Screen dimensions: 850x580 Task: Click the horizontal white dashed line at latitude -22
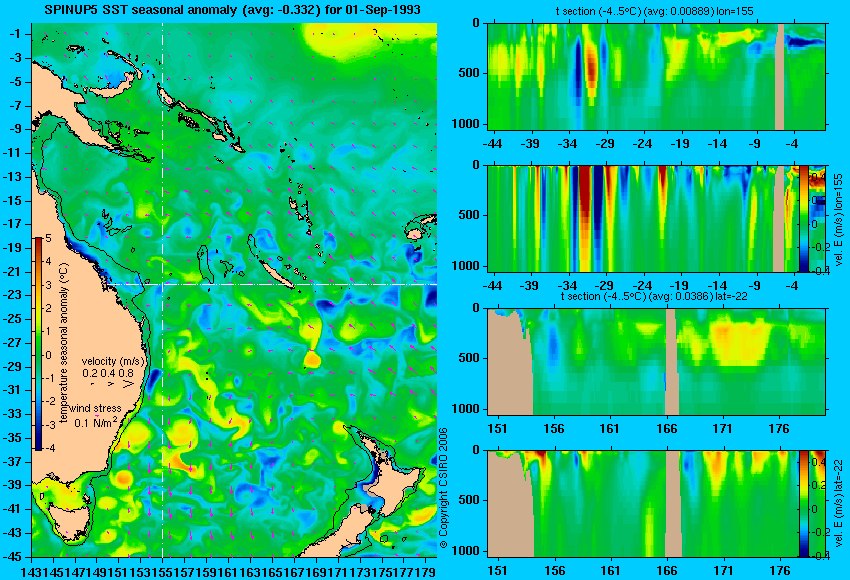[x=272, y=284]
